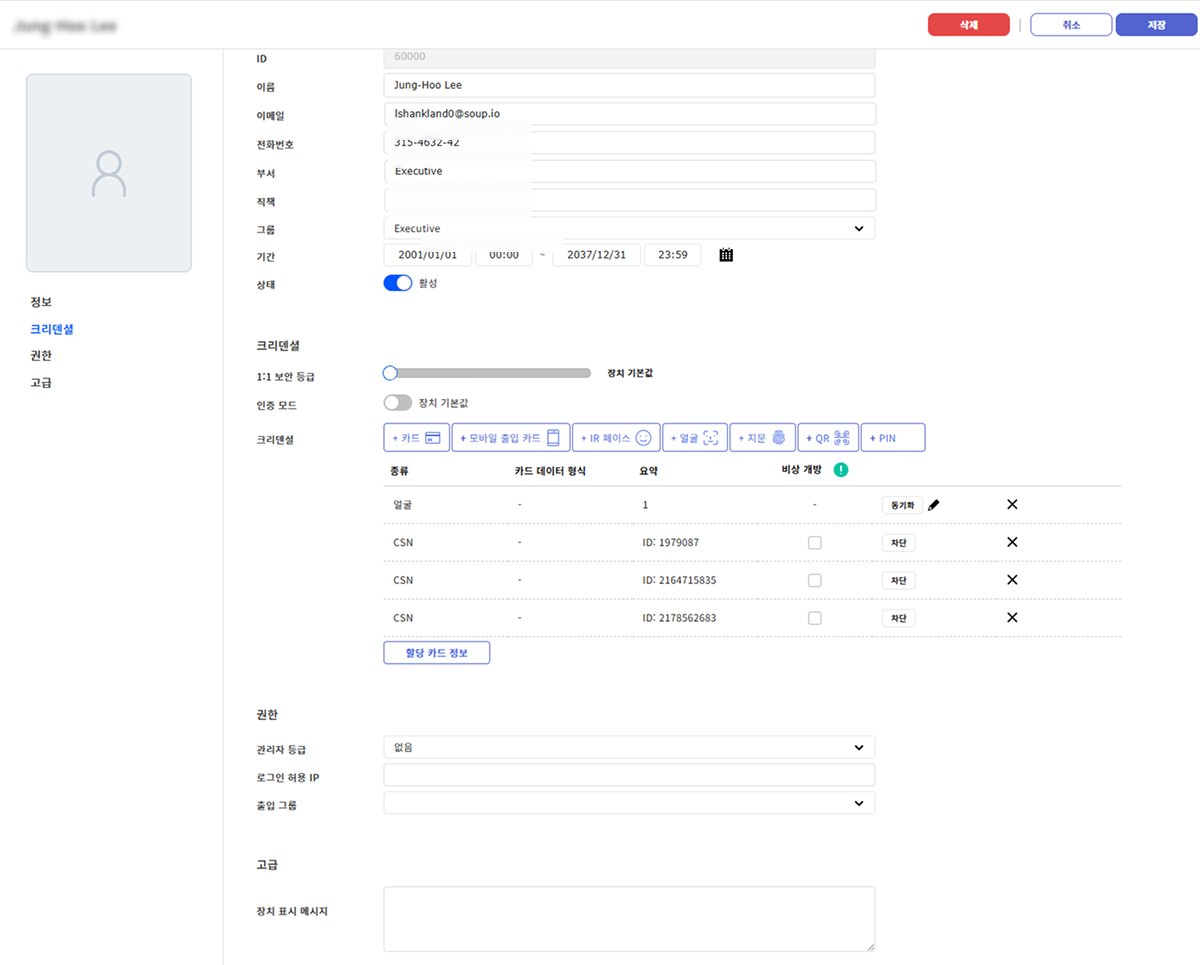Remove CSN credential ID 2178562683 with X

click(x=1012, y=618)
